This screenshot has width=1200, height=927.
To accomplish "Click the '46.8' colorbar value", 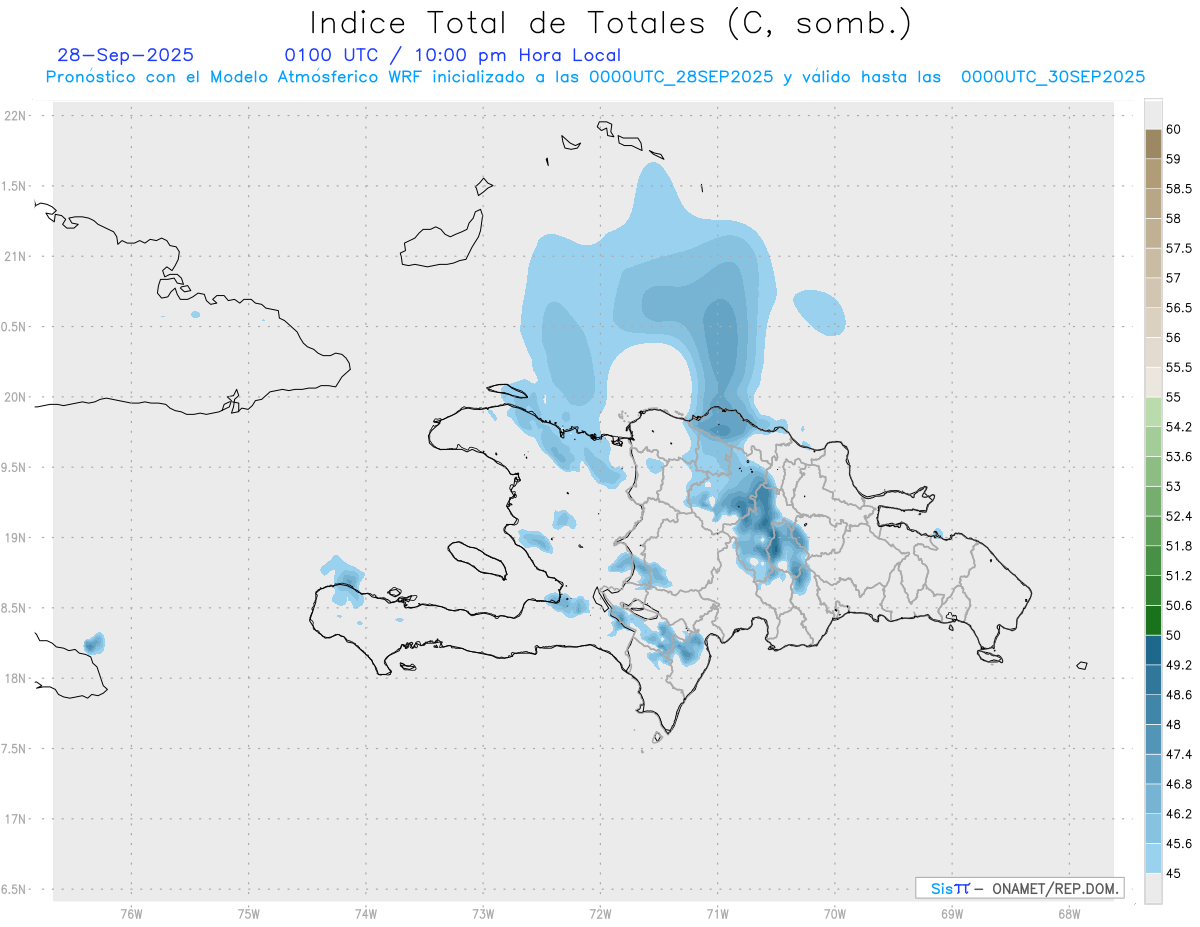I will pos(1178,784).
